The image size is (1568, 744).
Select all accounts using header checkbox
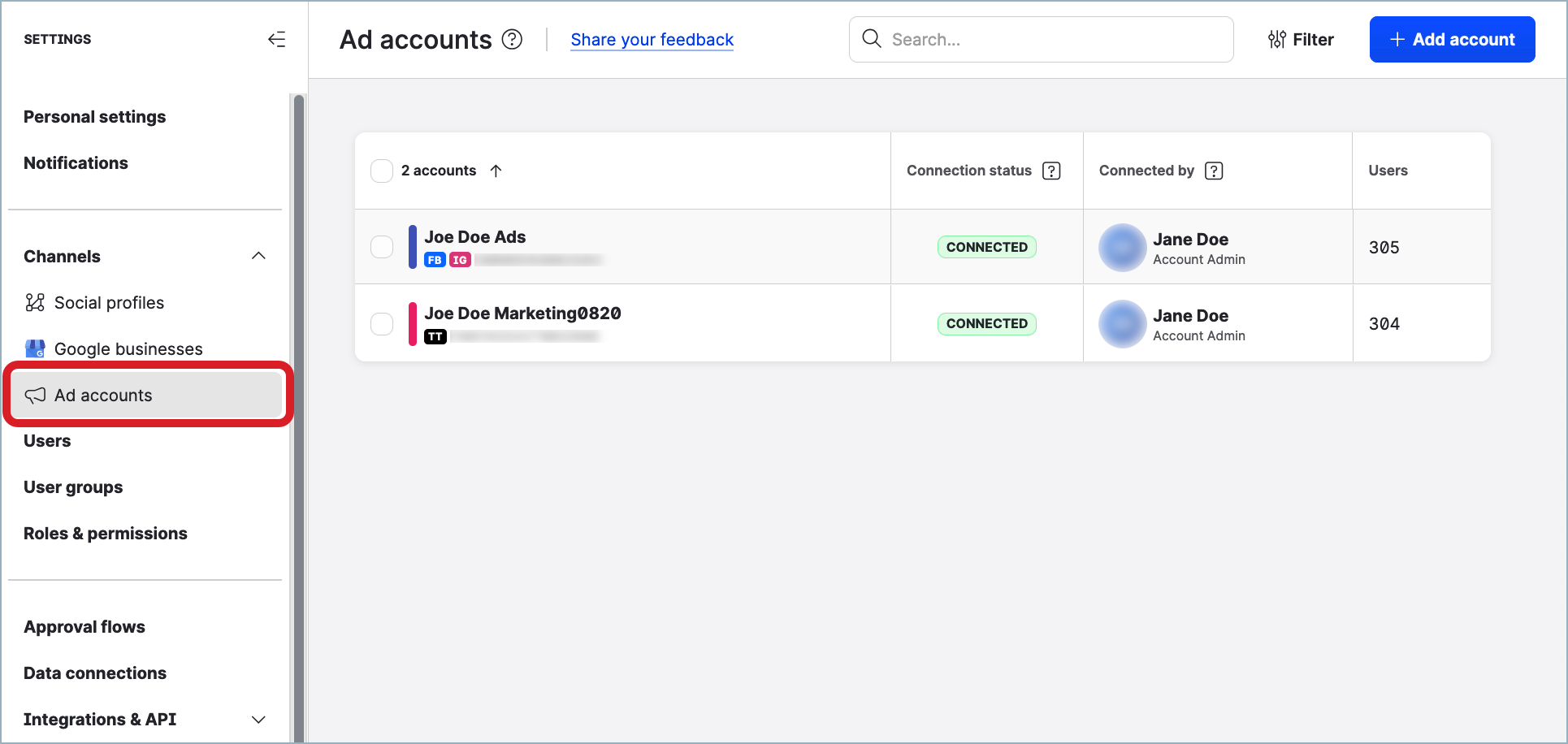pyautogui.click(x=382, y=171)
